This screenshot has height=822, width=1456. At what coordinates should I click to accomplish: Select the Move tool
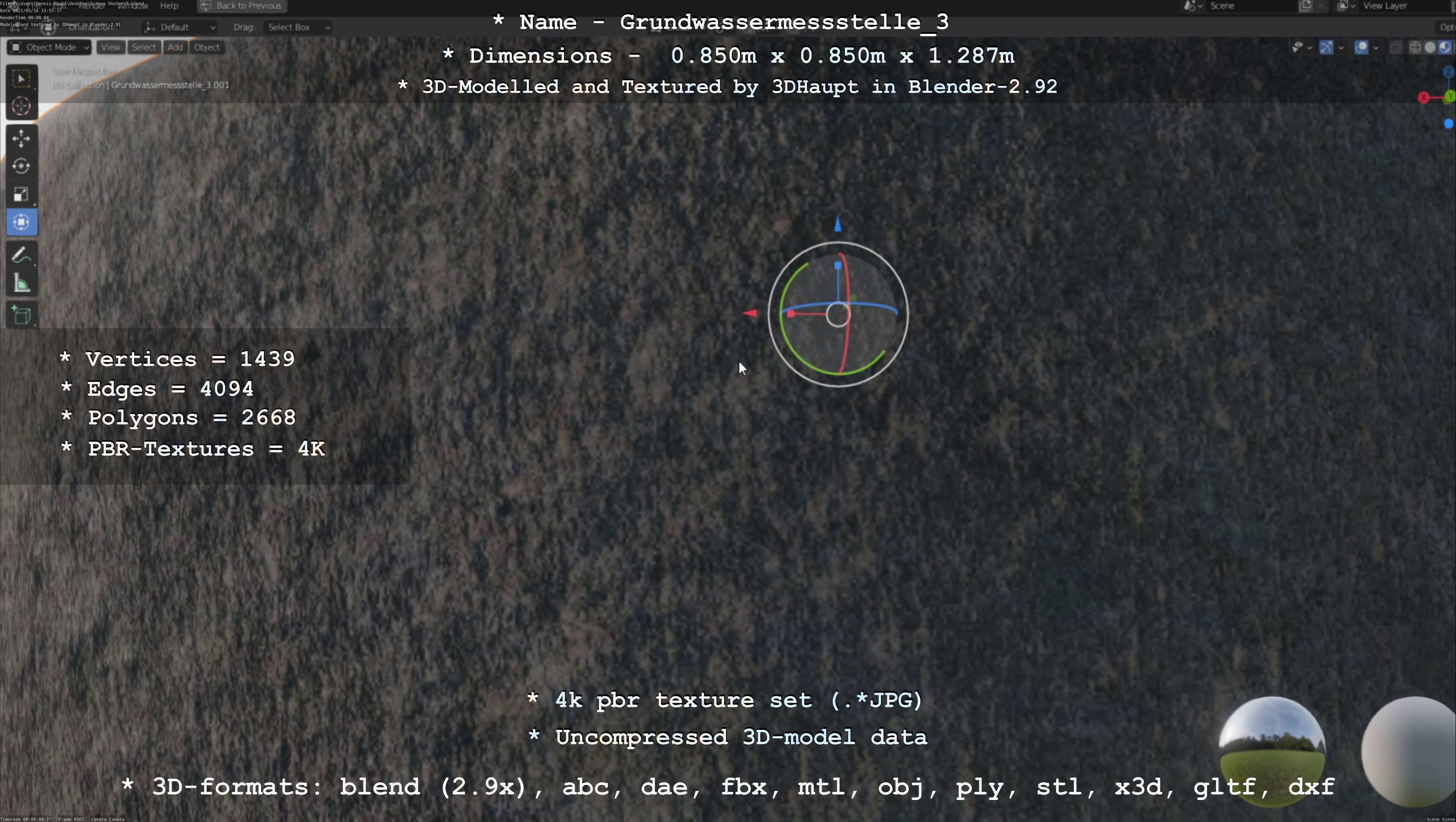(21, 138)
